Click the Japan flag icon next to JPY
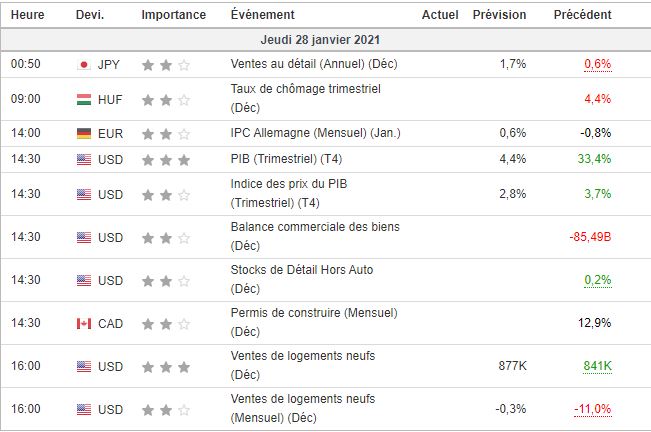 pyautogui.click(x=84, y=64)
